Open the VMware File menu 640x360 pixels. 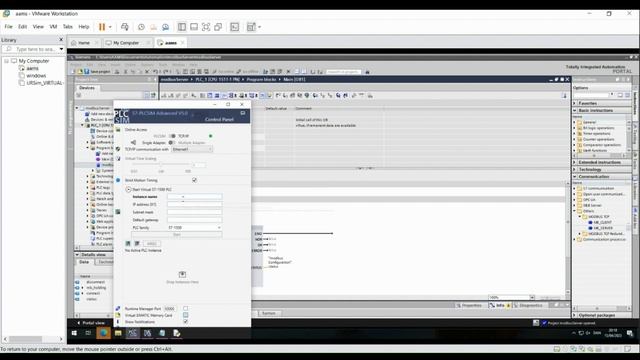[9, 27]
